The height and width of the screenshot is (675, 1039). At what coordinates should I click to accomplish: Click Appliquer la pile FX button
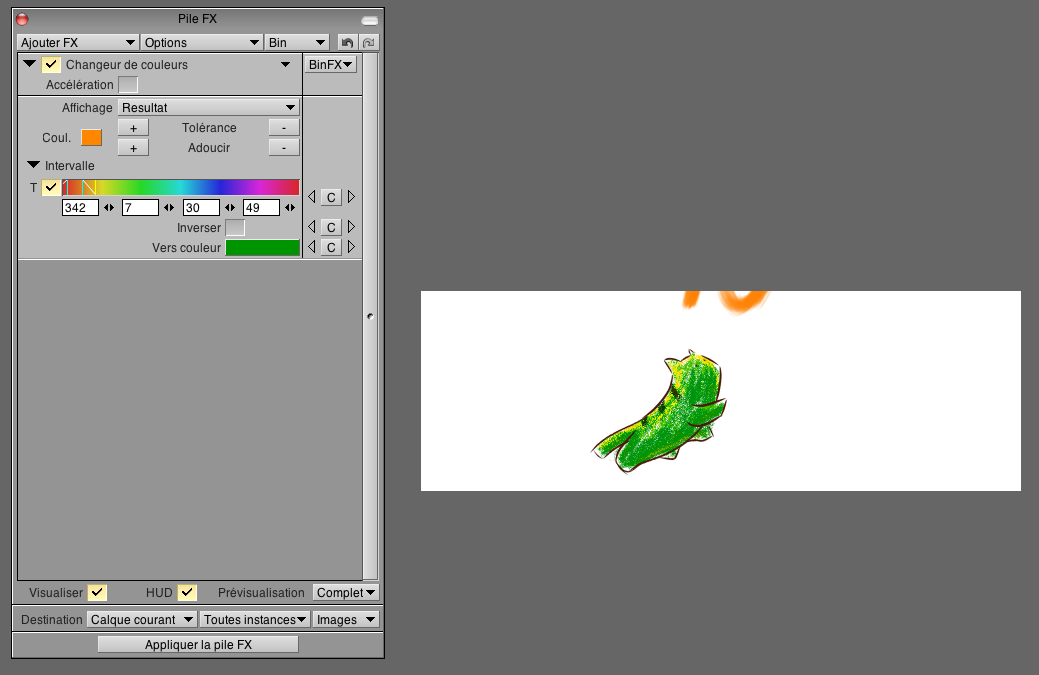[198, 644]
